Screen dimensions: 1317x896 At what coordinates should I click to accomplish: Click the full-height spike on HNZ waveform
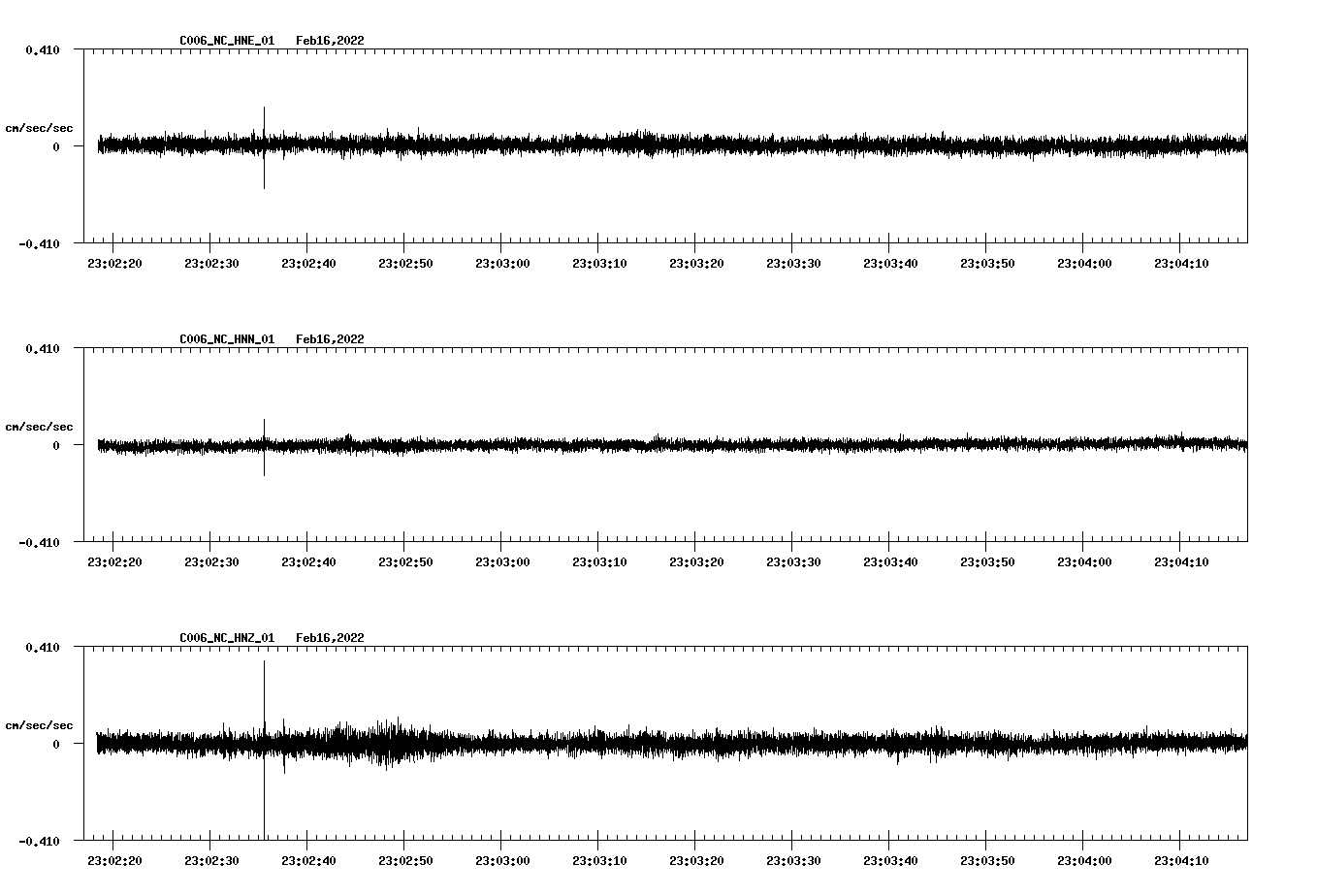click(x=264, y=750)
